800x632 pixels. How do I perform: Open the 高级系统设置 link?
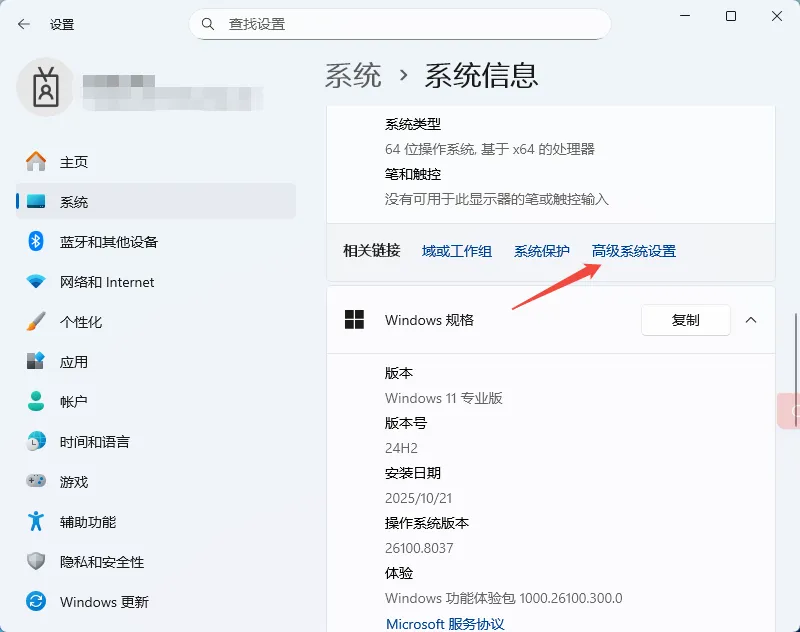coord(634,251)
